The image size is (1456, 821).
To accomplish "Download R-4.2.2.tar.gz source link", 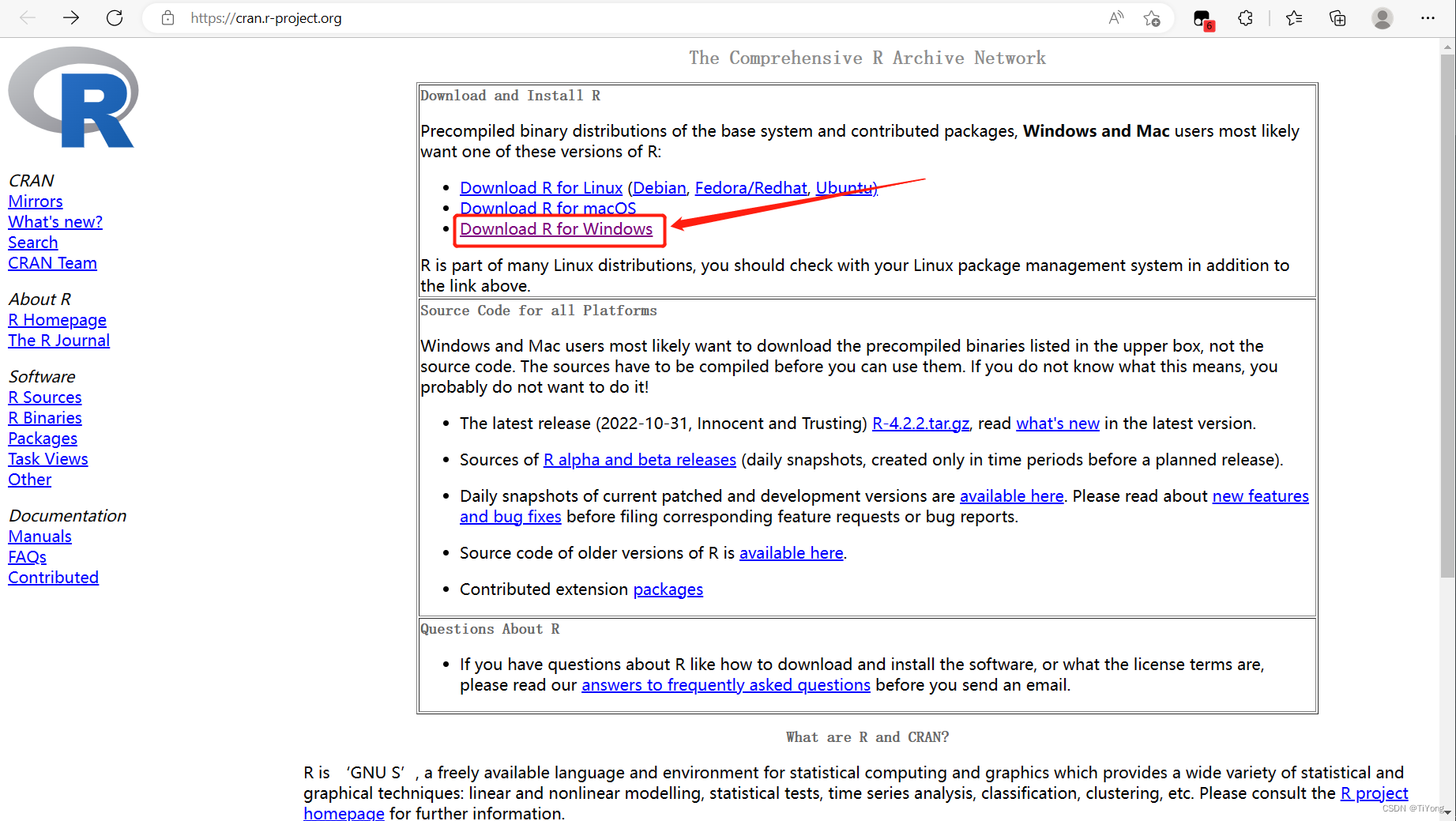I will point(920,424).
